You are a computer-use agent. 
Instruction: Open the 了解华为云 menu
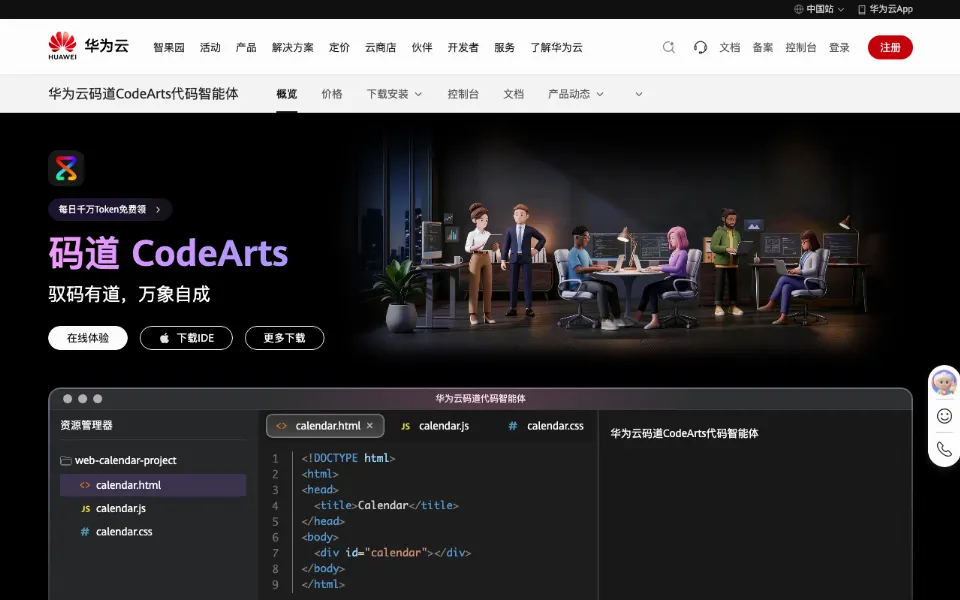pos(557,47)
